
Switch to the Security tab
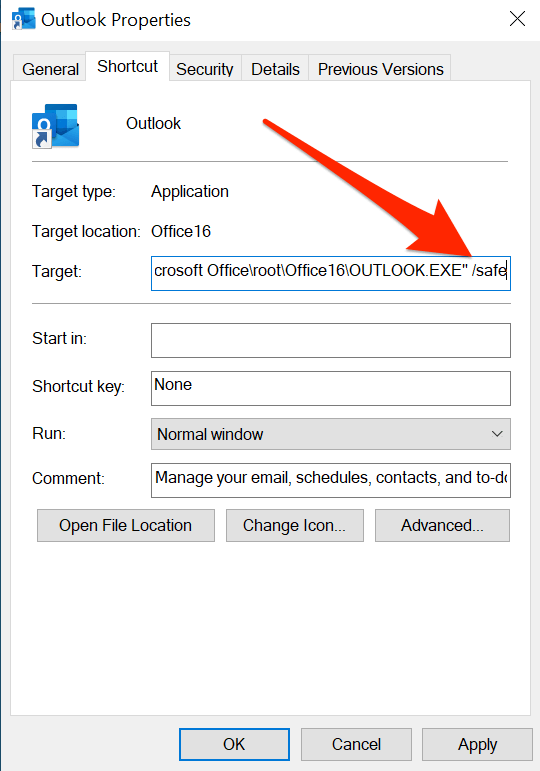point(205,69)
